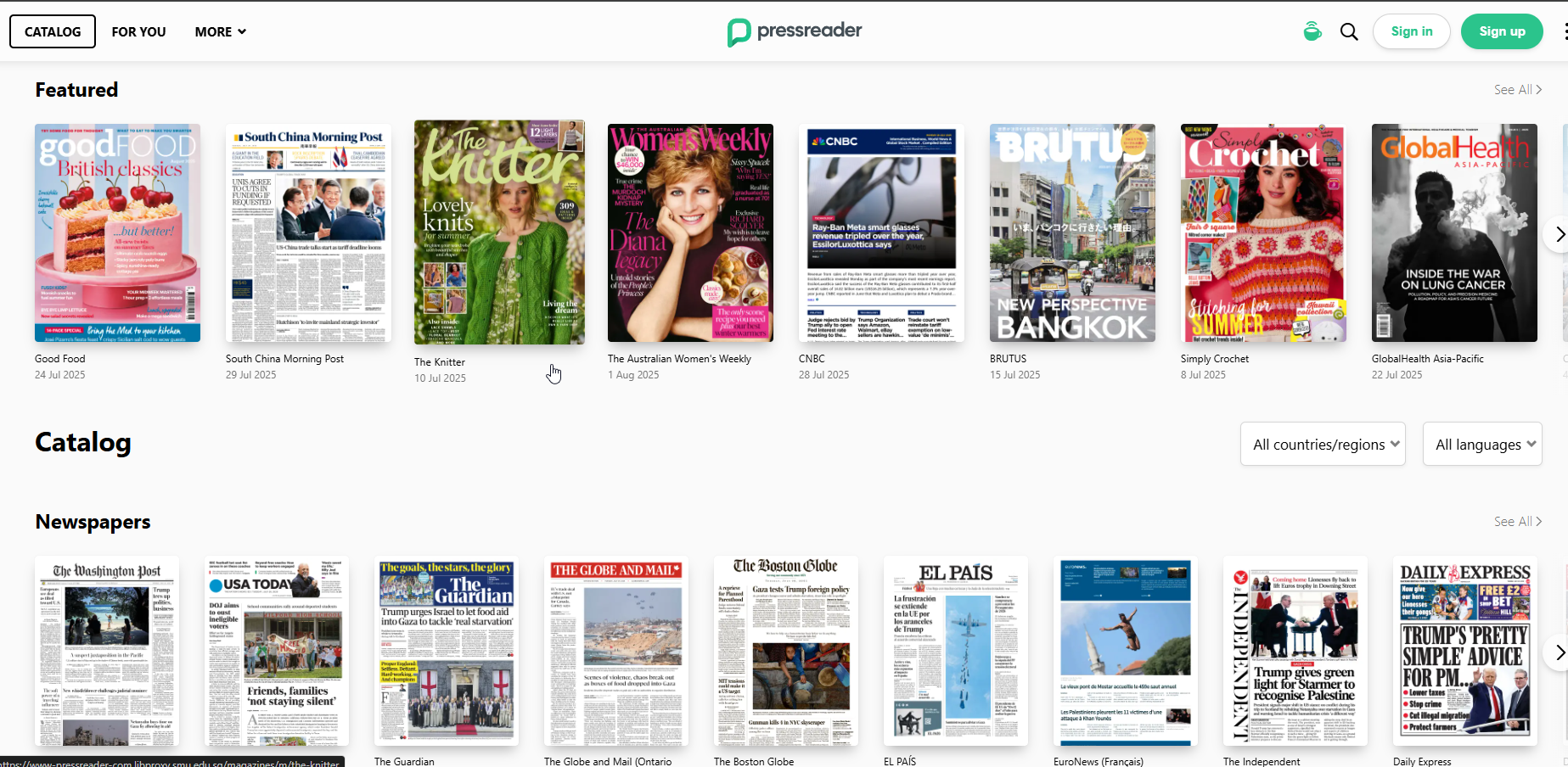Open The Guardian front page thumbnail

click(447, 651)
